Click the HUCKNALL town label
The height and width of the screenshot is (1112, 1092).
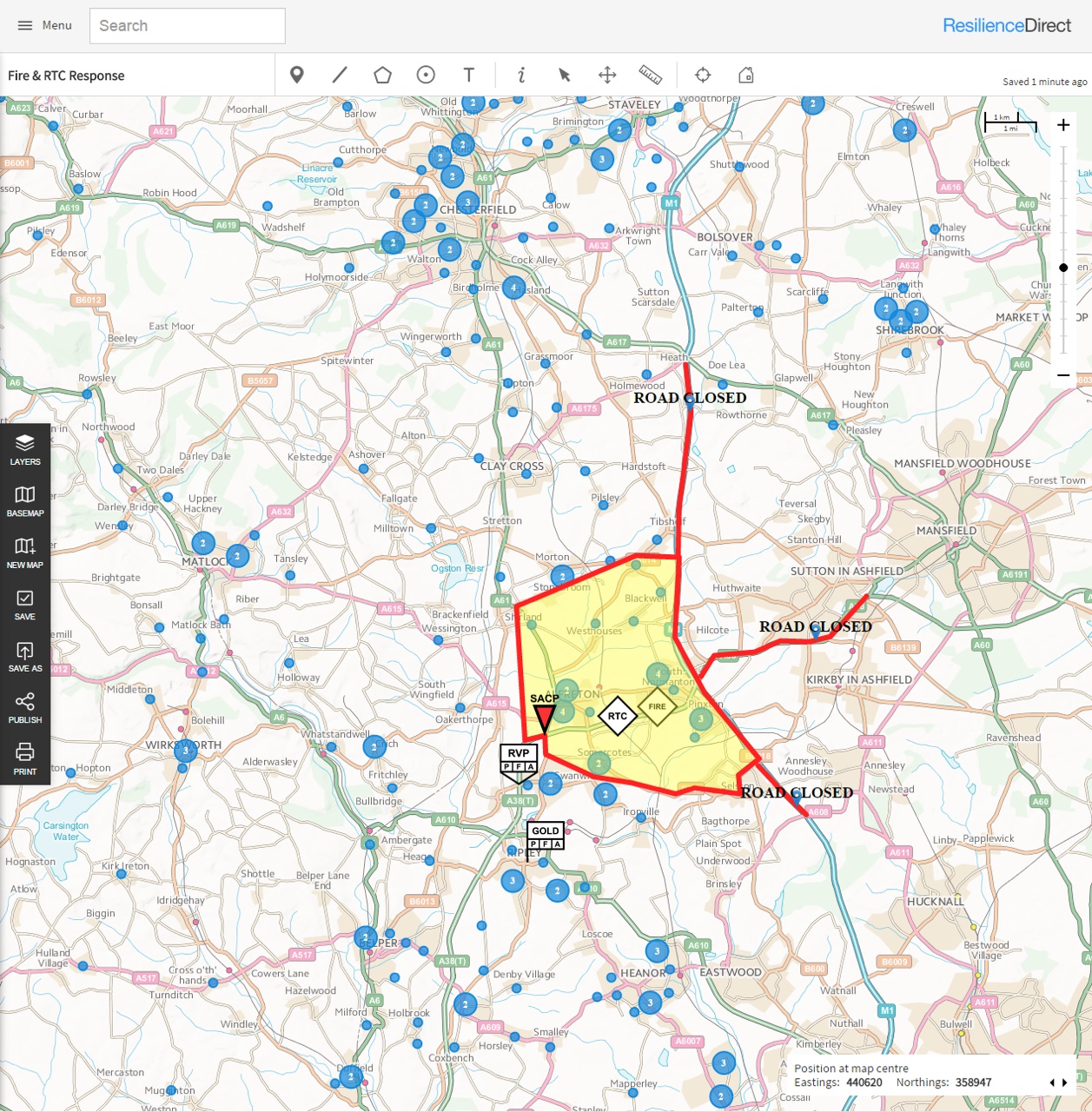[x=936, y=901]
